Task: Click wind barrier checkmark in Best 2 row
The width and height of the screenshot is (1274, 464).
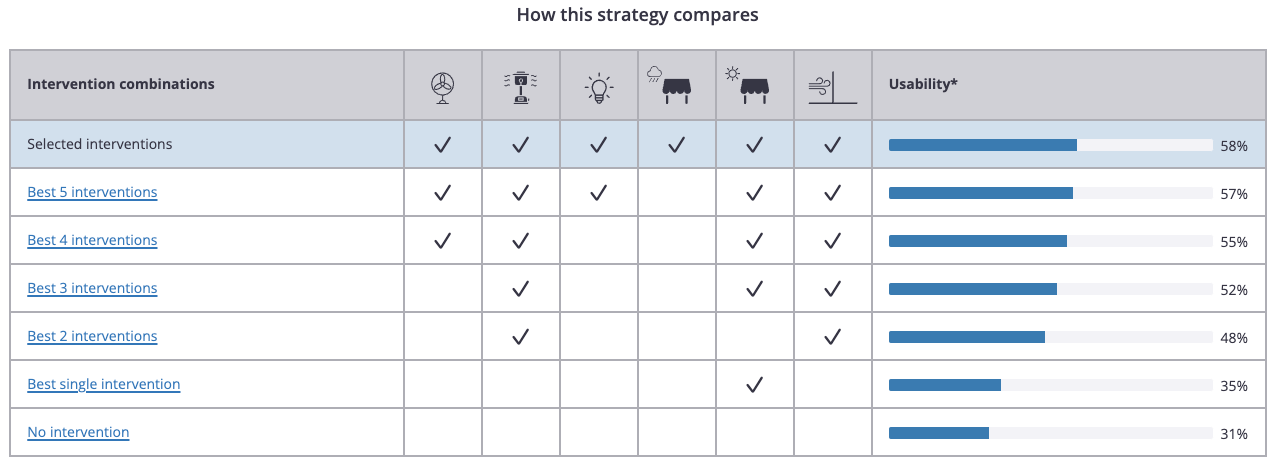Action: point(832,337)
